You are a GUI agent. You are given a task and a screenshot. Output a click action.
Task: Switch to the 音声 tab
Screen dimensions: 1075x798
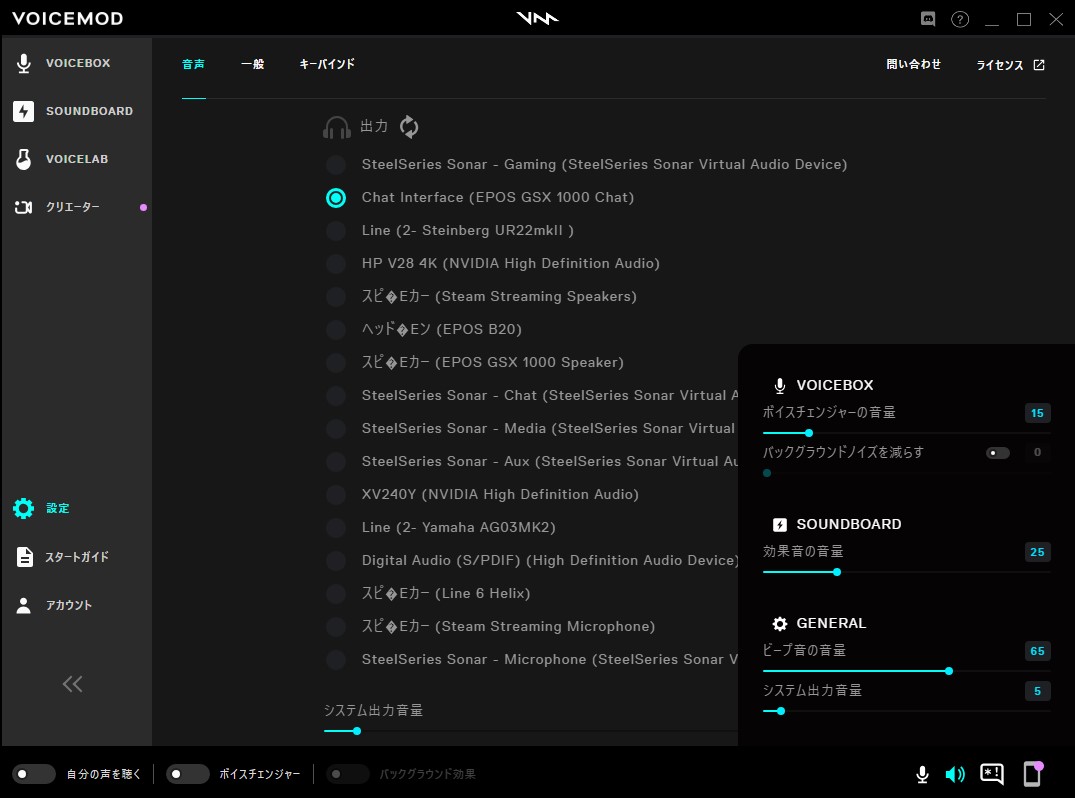[193, 64]
